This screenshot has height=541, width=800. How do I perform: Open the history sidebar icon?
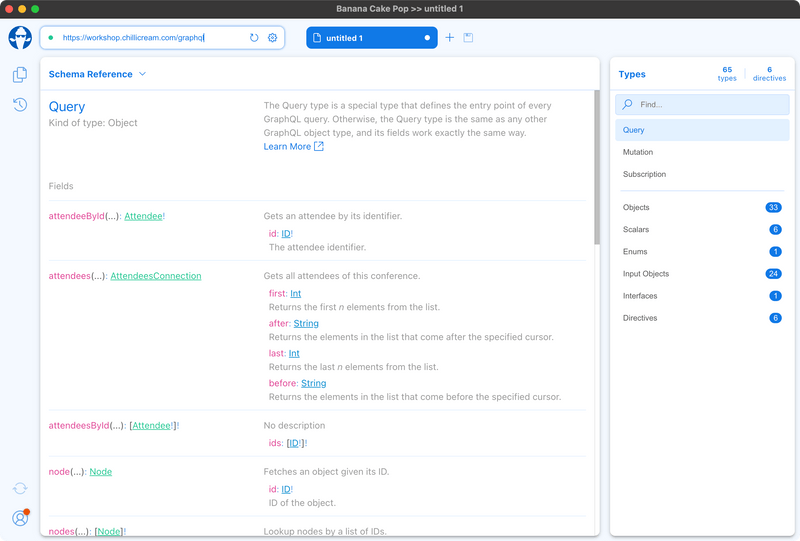tap(20, 105)
